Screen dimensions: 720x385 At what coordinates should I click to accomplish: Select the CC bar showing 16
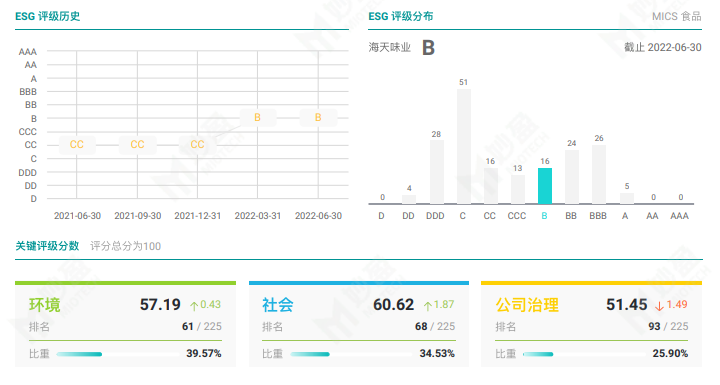(x=490, y=186)
